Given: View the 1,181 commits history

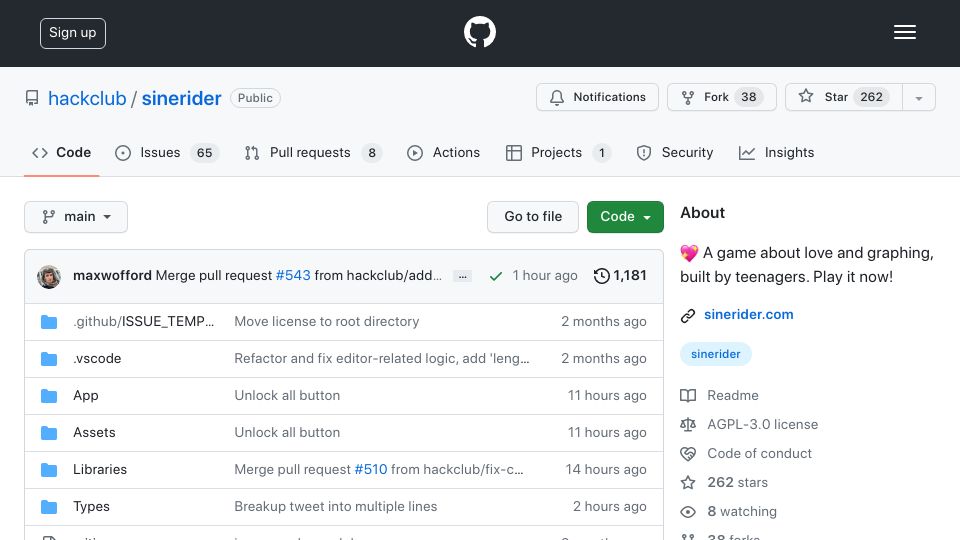Looking at the screenshot, I should coord(620,276).
